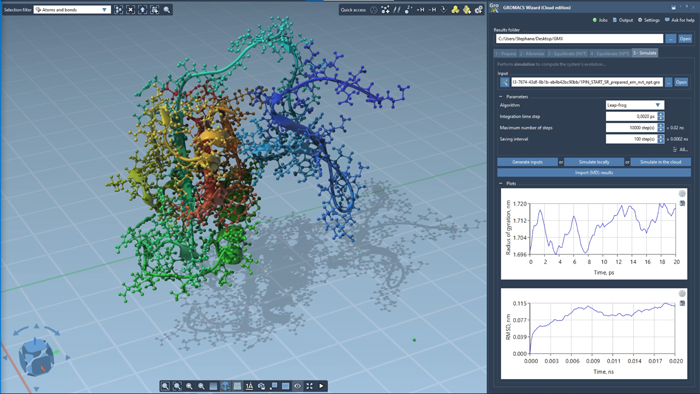Open the Selection filter dropdown
The width and height of the screenshot is (700, 394).
coord(72,9)
